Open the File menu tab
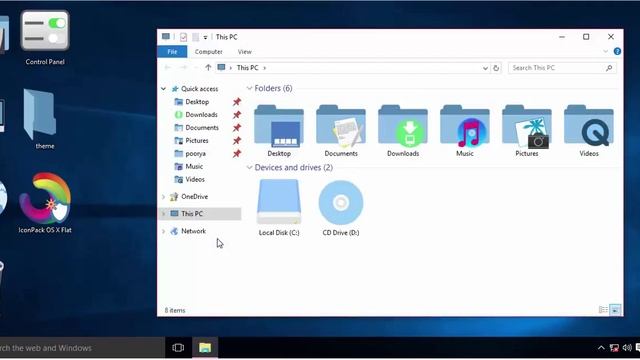The width and height of the screenshot is (640, 360). coord(172,52)
